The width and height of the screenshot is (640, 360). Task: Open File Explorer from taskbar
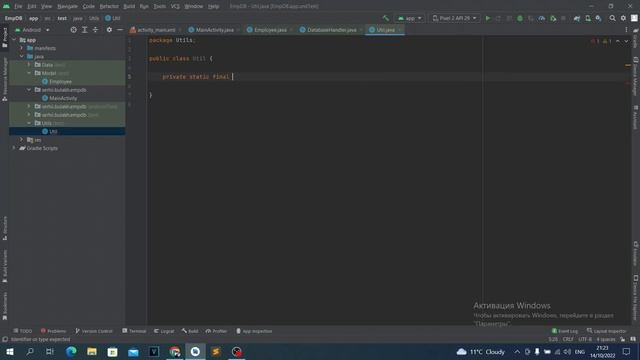click(92, 351)
